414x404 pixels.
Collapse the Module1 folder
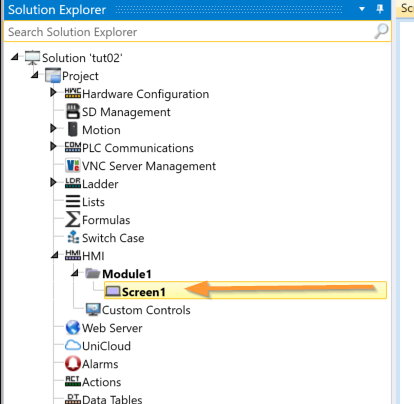point(75,273)
